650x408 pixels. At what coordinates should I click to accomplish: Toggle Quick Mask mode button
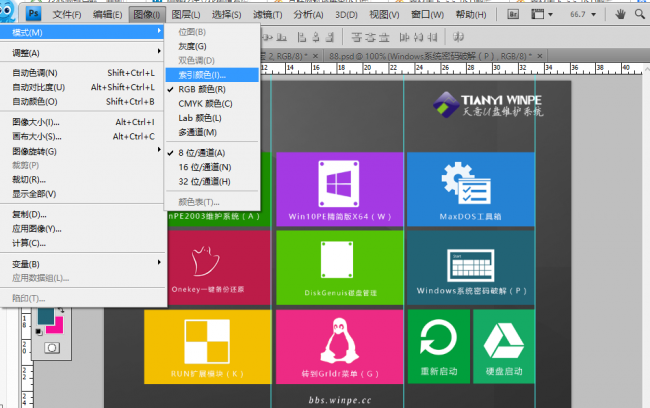(52, 347)
